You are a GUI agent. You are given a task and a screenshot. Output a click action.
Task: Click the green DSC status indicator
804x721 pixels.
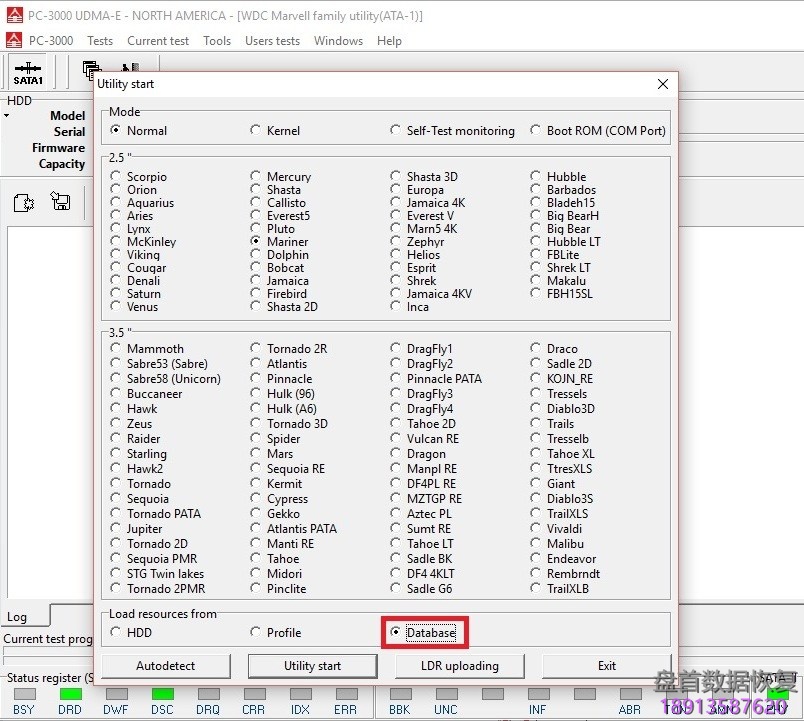tap(162, 694)
